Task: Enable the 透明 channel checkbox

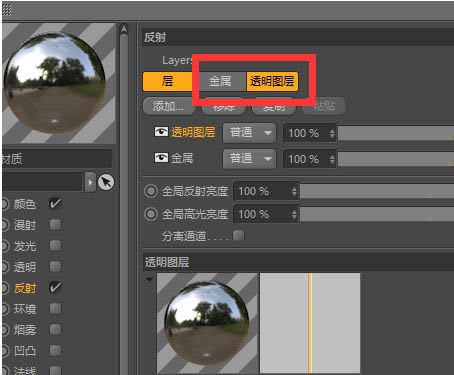Action: [x=55, y=266]
